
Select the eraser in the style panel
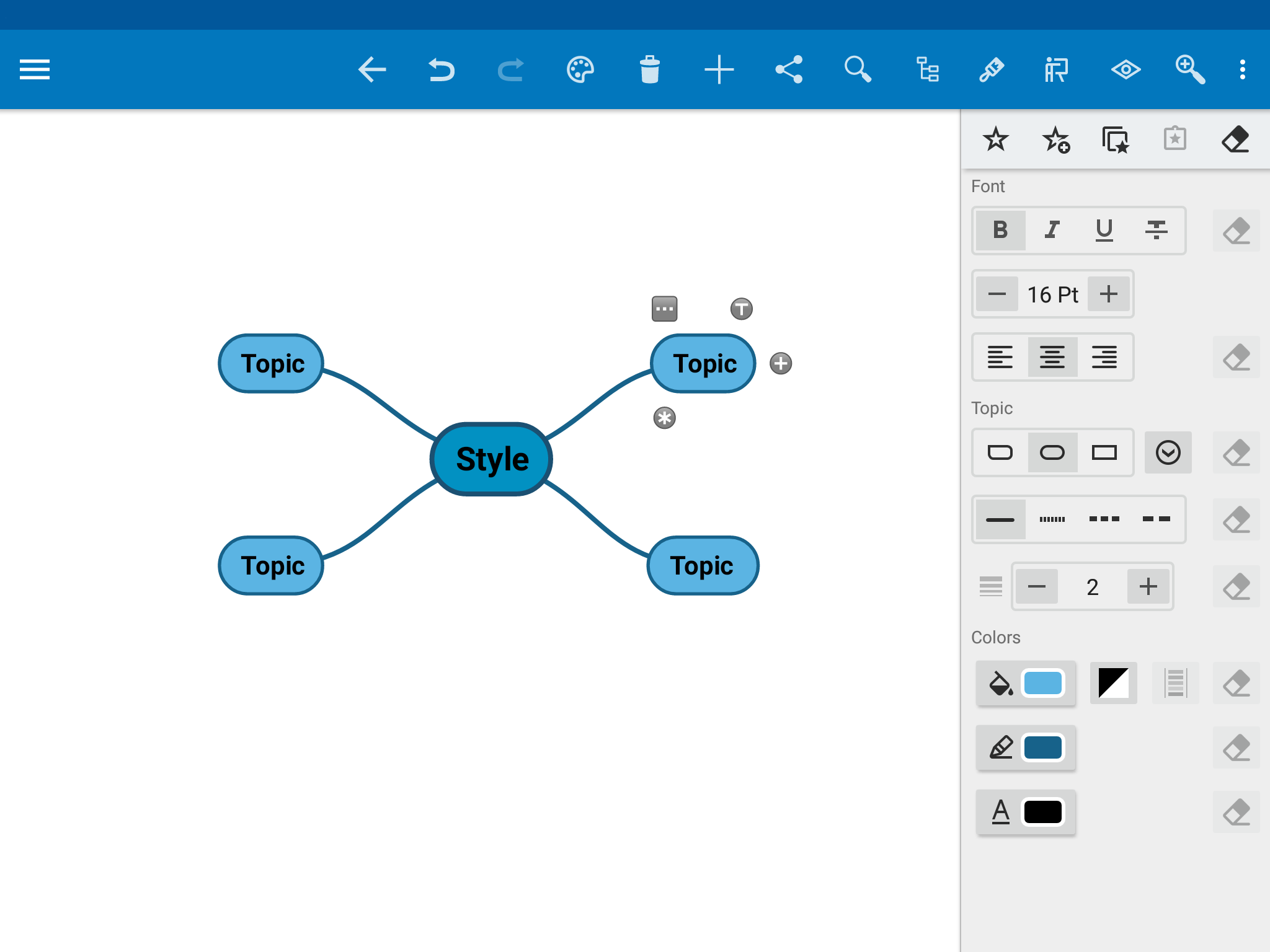[1235, 140]
